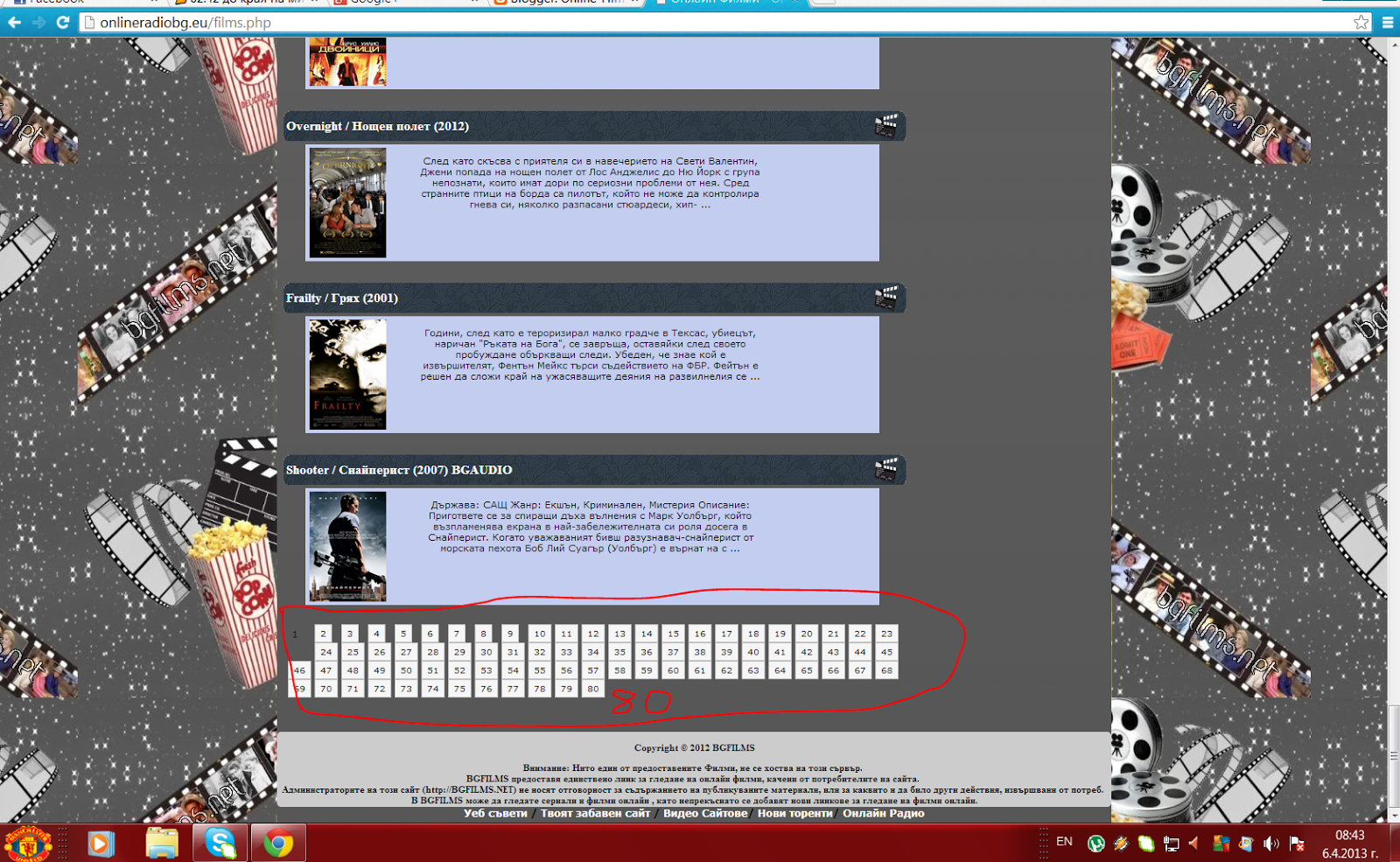Viewport: 1400px width, 862px height.
Task: Open the network connection tray icon
Action: coord(1171,844)
